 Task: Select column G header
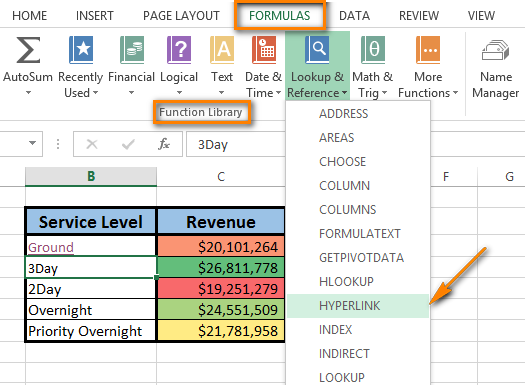509,176
